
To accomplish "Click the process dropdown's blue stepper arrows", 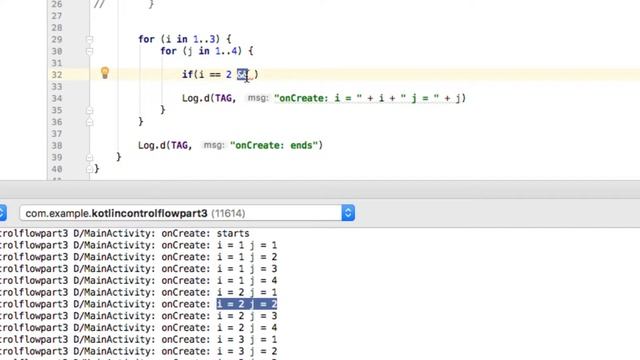I will [348, 213].
